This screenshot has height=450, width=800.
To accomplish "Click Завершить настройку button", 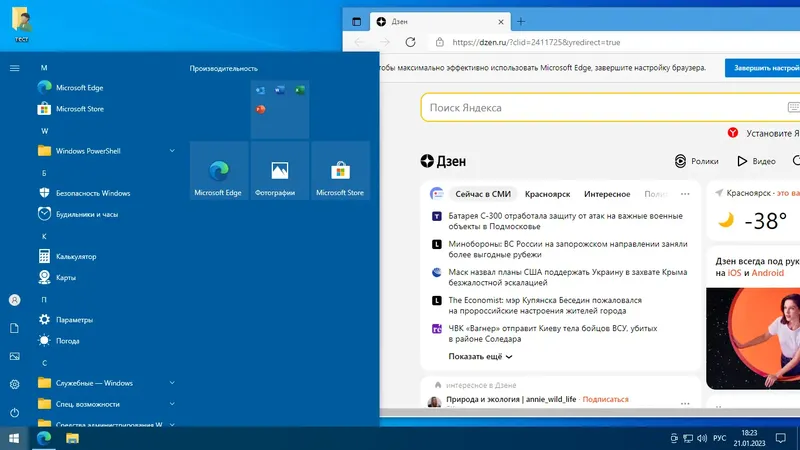I will tap(763, 68).
